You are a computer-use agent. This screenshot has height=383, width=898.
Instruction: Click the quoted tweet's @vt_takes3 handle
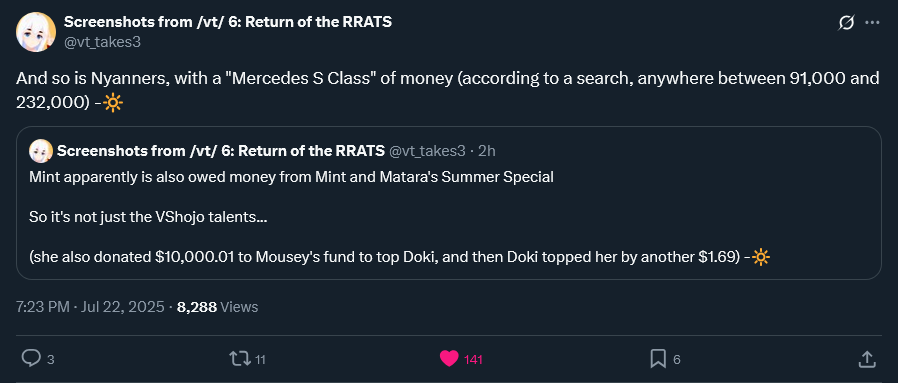tap(427, 151)
